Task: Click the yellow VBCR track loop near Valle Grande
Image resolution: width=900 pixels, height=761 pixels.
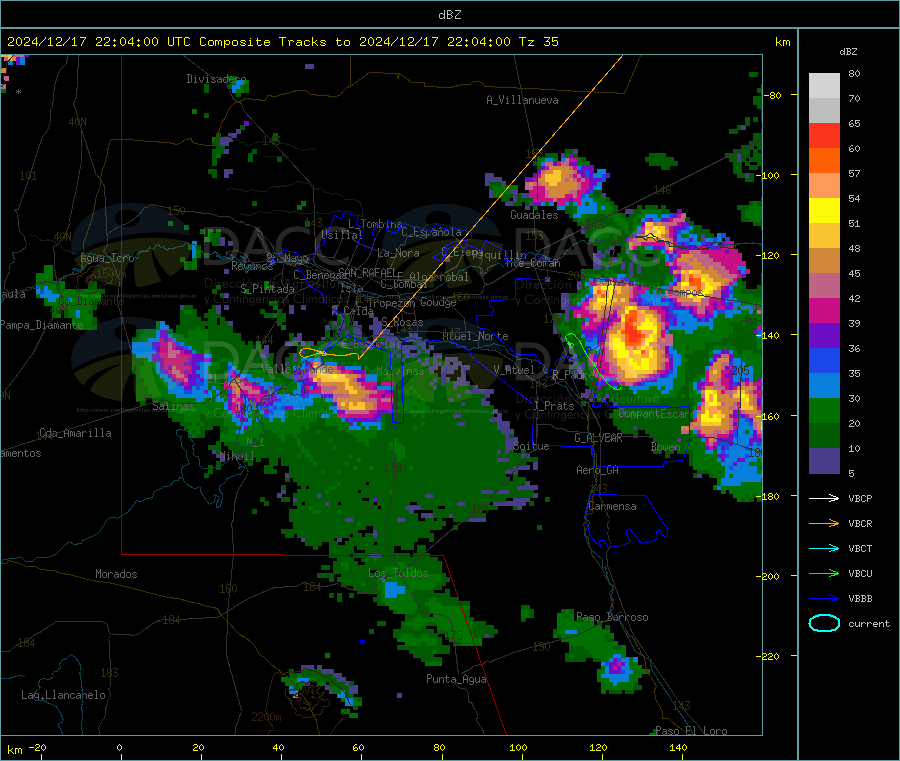Action: tap(313, 352)
